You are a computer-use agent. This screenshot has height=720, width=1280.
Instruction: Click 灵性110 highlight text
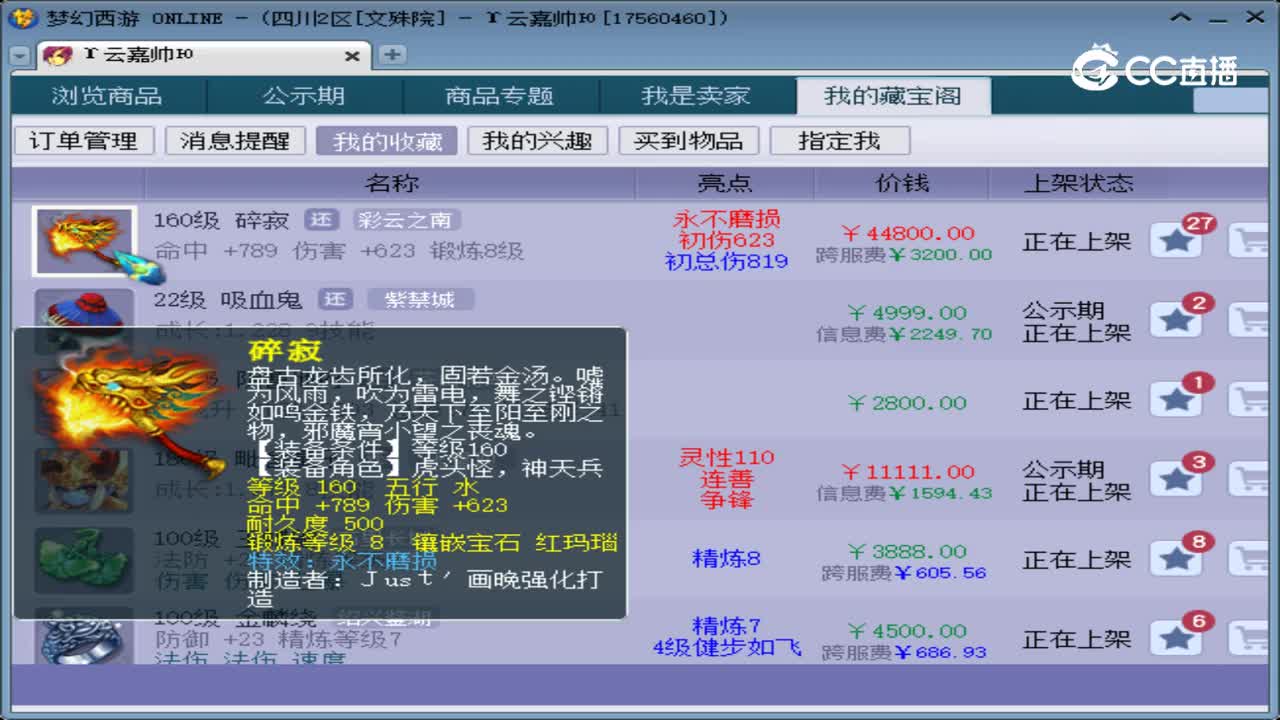click(727, 457)
